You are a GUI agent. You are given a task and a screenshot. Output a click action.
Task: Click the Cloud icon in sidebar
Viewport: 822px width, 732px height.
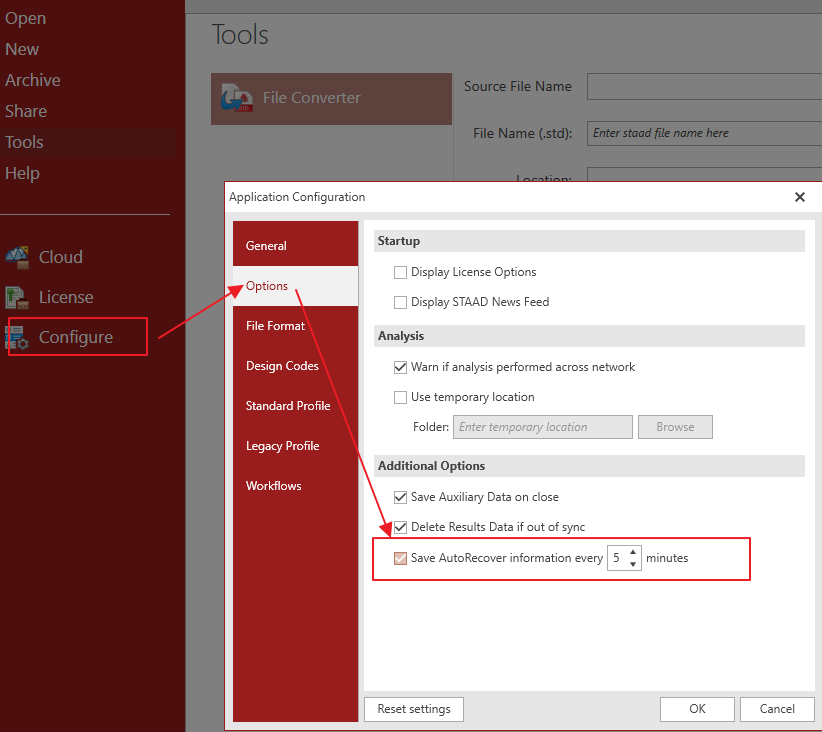click(17, 257)
